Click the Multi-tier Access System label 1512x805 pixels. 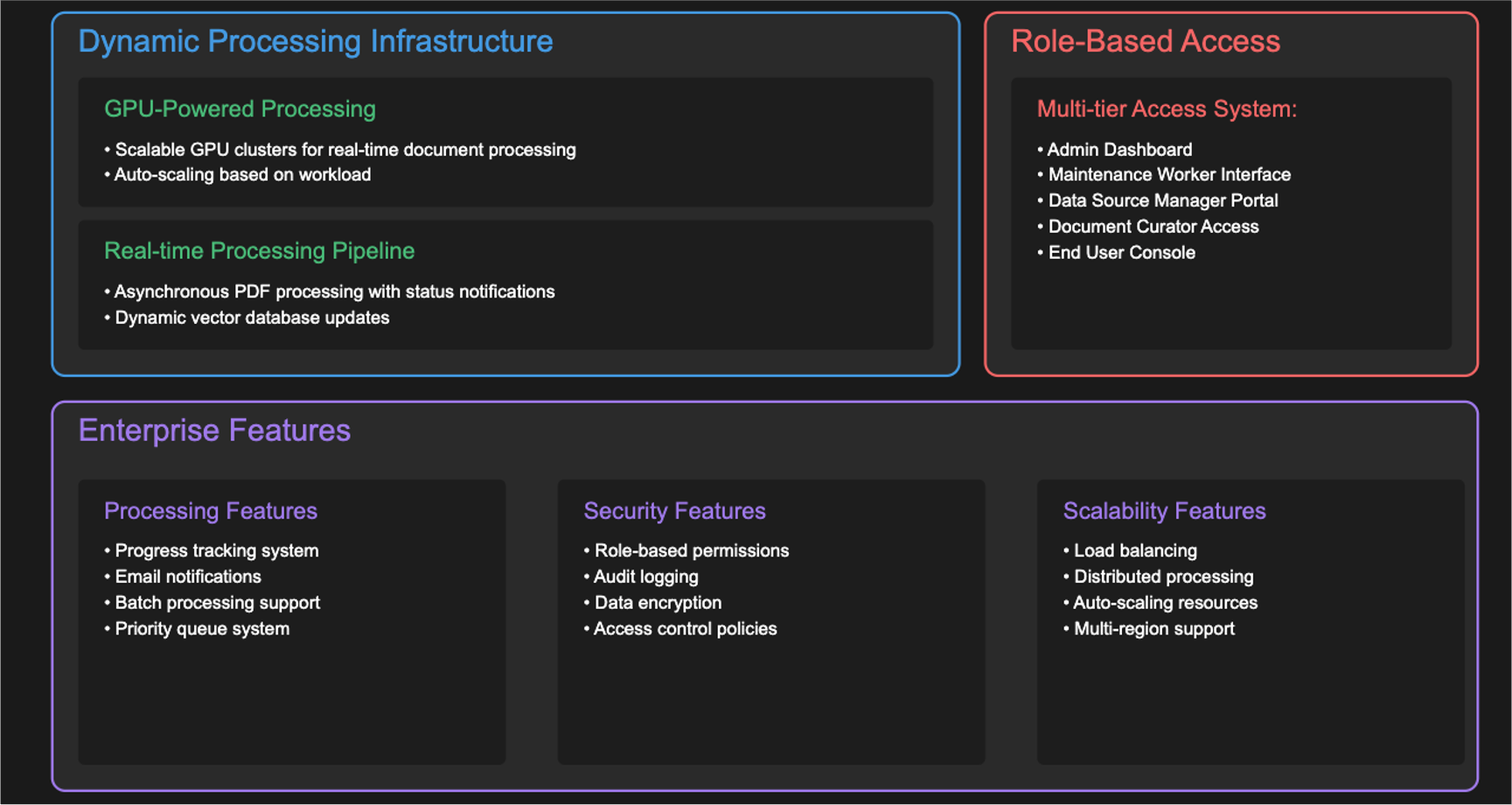click(1166, 108)
